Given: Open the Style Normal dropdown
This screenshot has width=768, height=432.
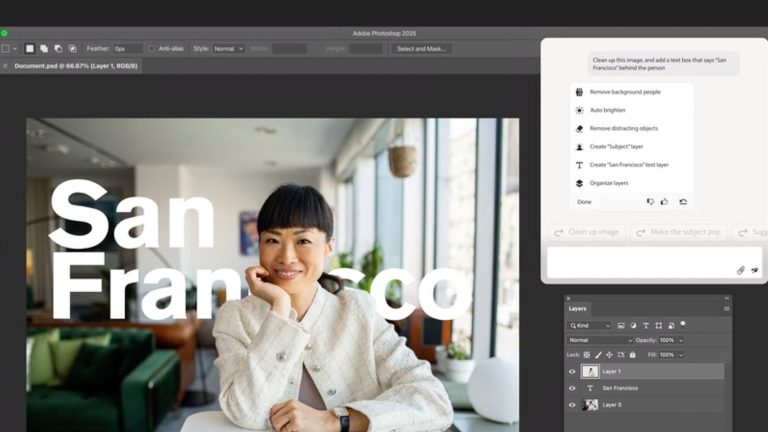Looking at the screenshot, I should (x=228, y=48).
